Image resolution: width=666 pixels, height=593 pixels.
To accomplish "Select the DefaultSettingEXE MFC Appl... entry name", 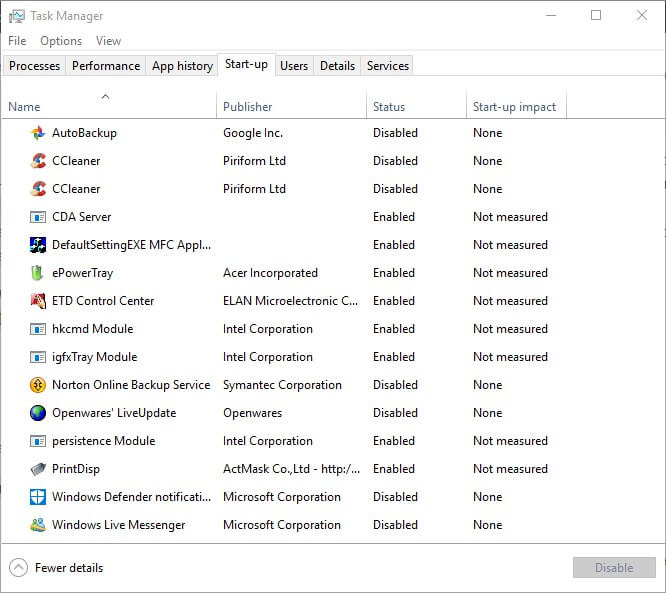I will [131, 245].
